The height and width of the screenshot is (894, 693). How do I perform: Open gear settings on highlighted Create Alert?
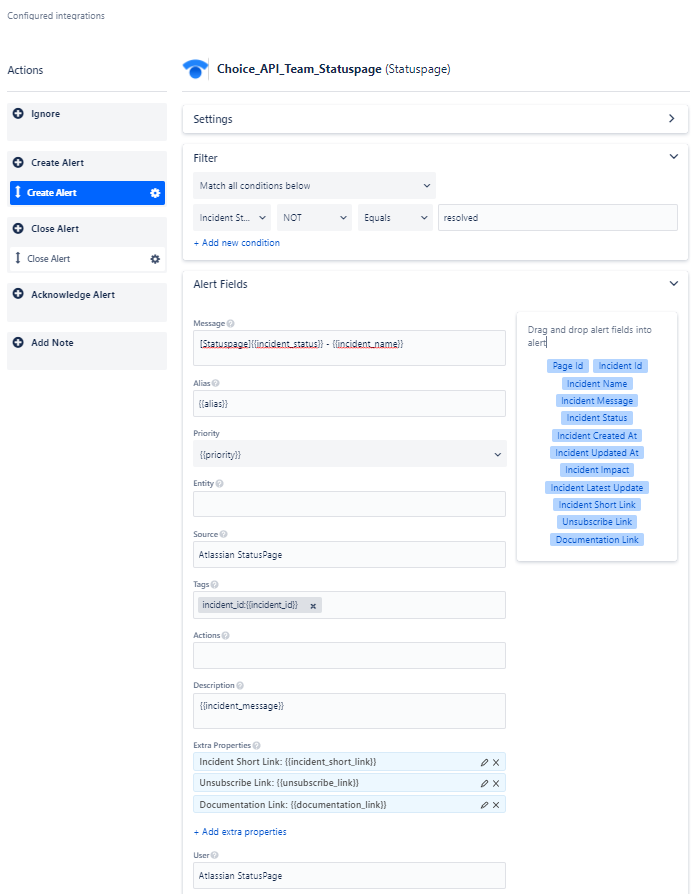coord(155,193)
